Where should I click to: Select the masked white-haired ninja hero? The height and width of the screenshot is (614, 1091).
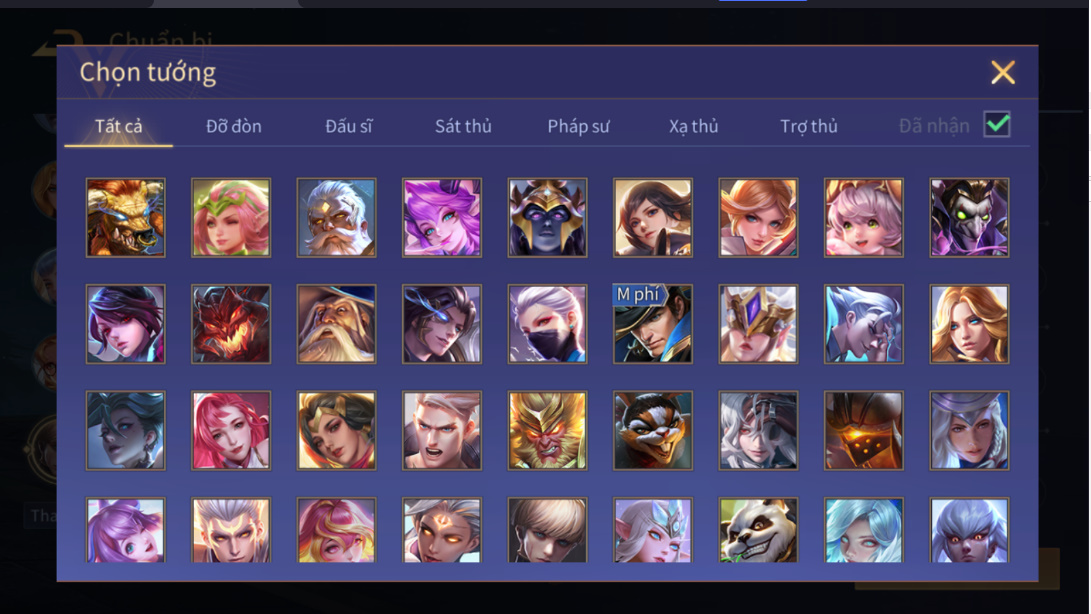click(x=548, y=324)
